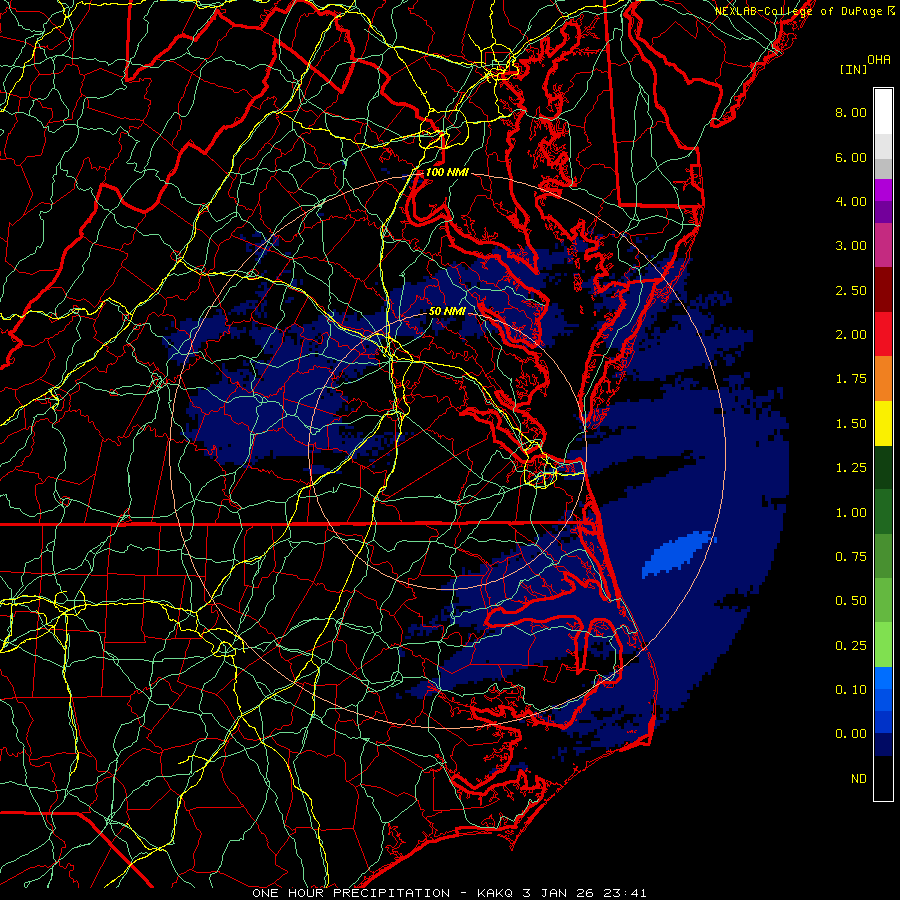Click the ONE HOUR PRECIPITATION title at the bottom

tap(351, 893)
